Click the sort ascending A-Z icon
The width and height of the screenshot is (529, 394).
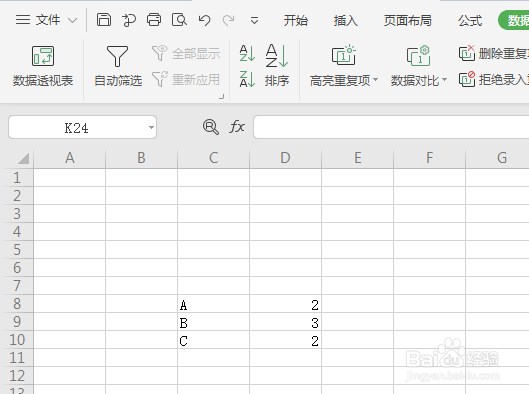247,53
